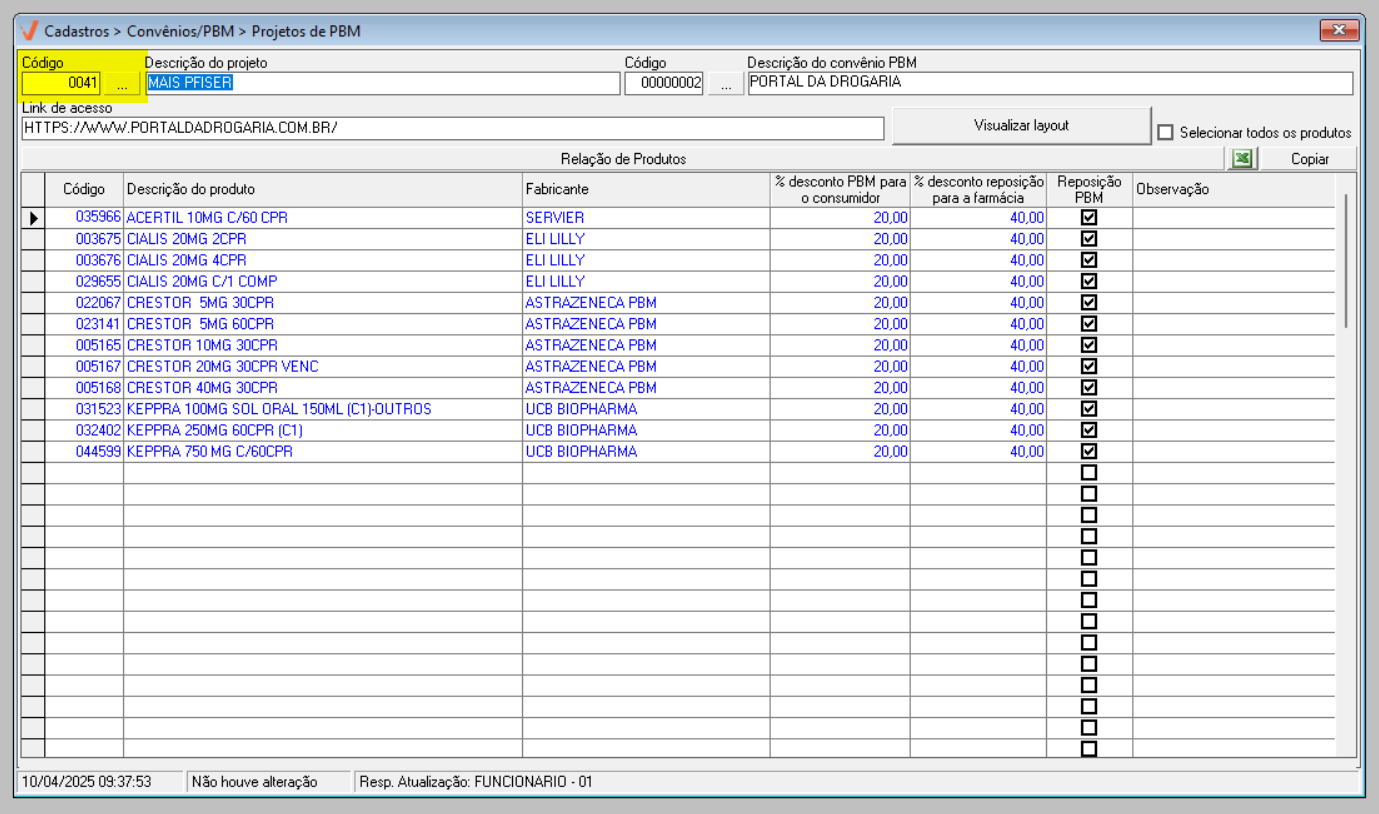Screen dimensions: 1379x814
Task: Click Resp. Atualização FUNCIONARIO - 01 status
Action: pos(476,781)
